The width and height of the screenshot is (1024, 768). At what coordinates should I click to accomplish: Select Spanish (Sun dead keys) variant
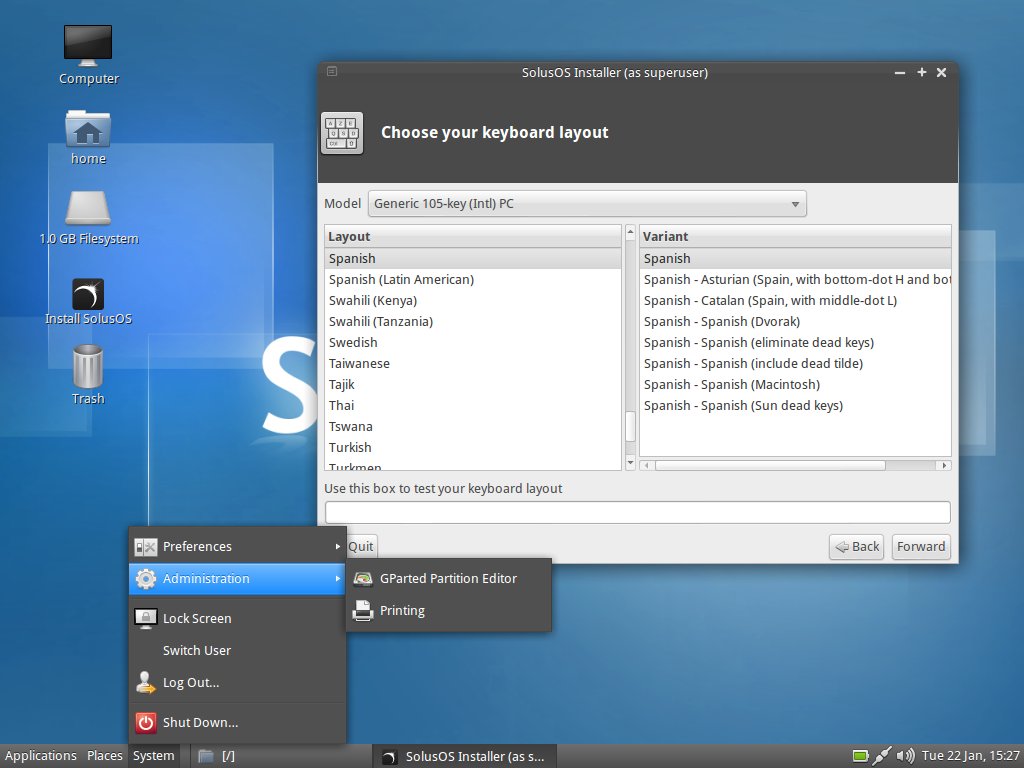pyautogui.click(x=795, y=406)
